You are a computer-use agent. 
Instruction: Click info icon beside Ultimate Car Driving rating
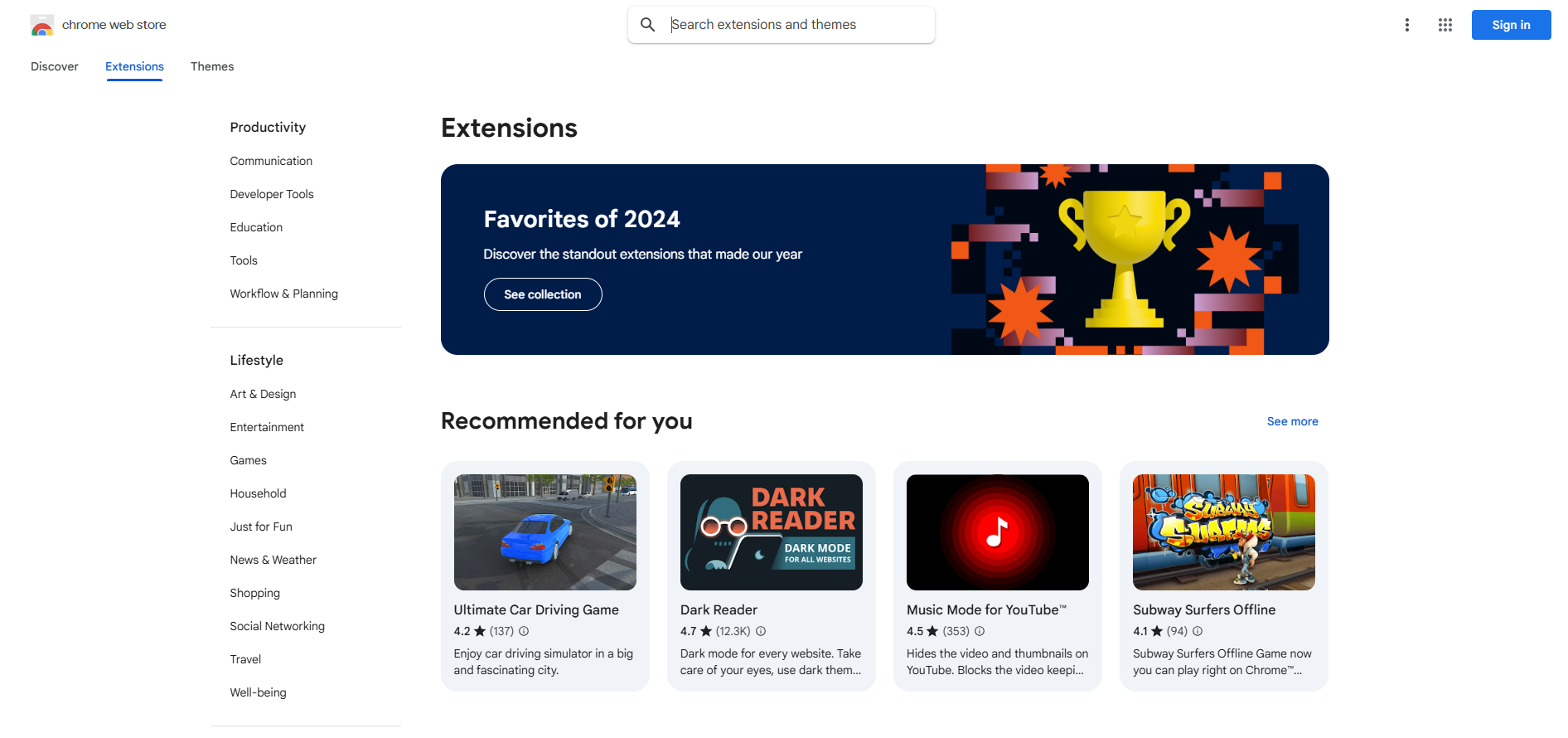point(524,631)
